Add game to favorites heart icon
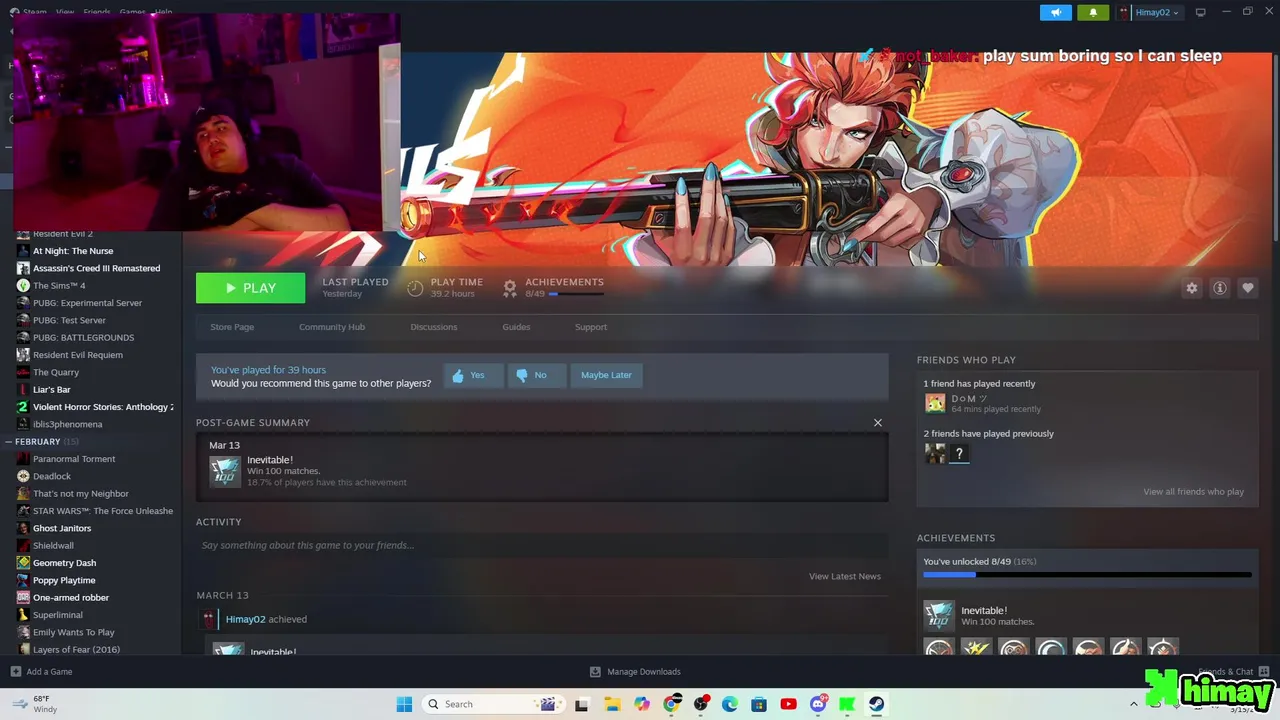This screenshot has width=1280, height=720. coord(1248,288)
